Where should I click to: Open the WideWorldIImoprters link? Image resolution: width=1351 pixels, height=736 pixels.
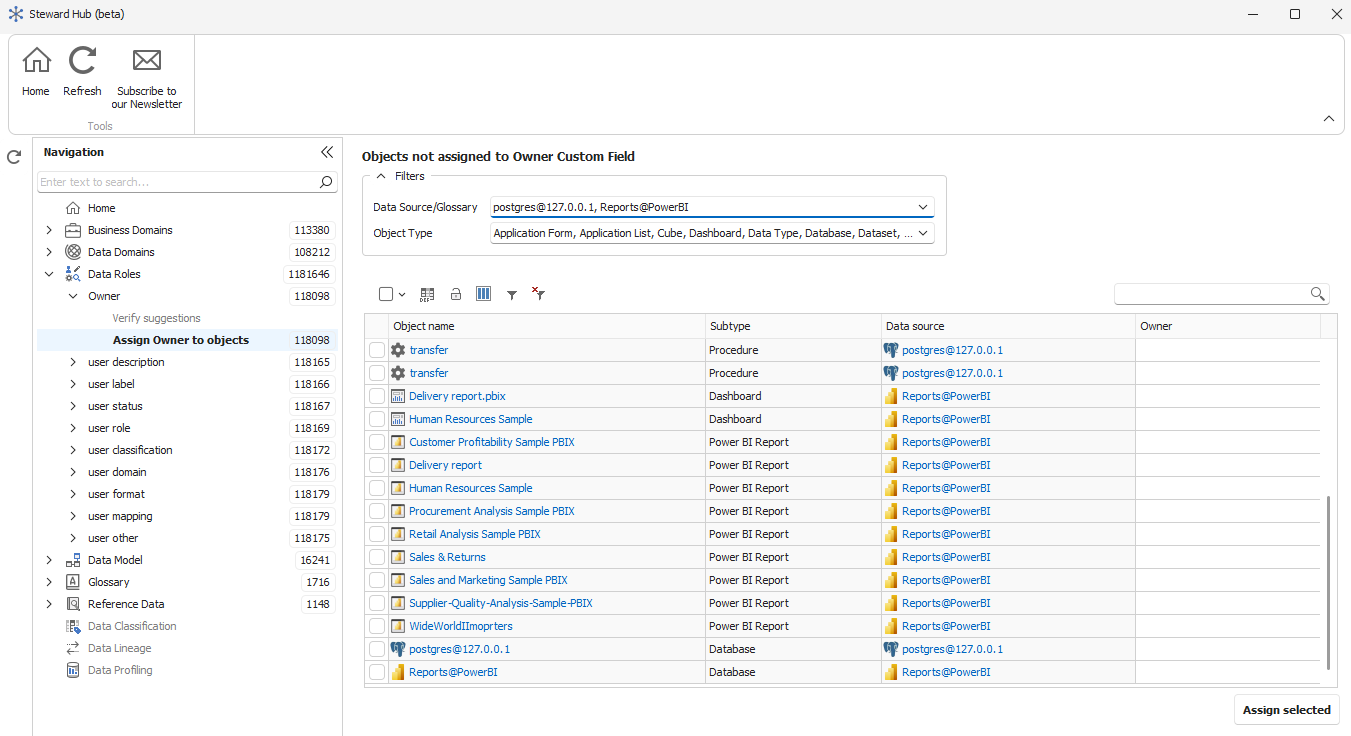tap(460, 626)
